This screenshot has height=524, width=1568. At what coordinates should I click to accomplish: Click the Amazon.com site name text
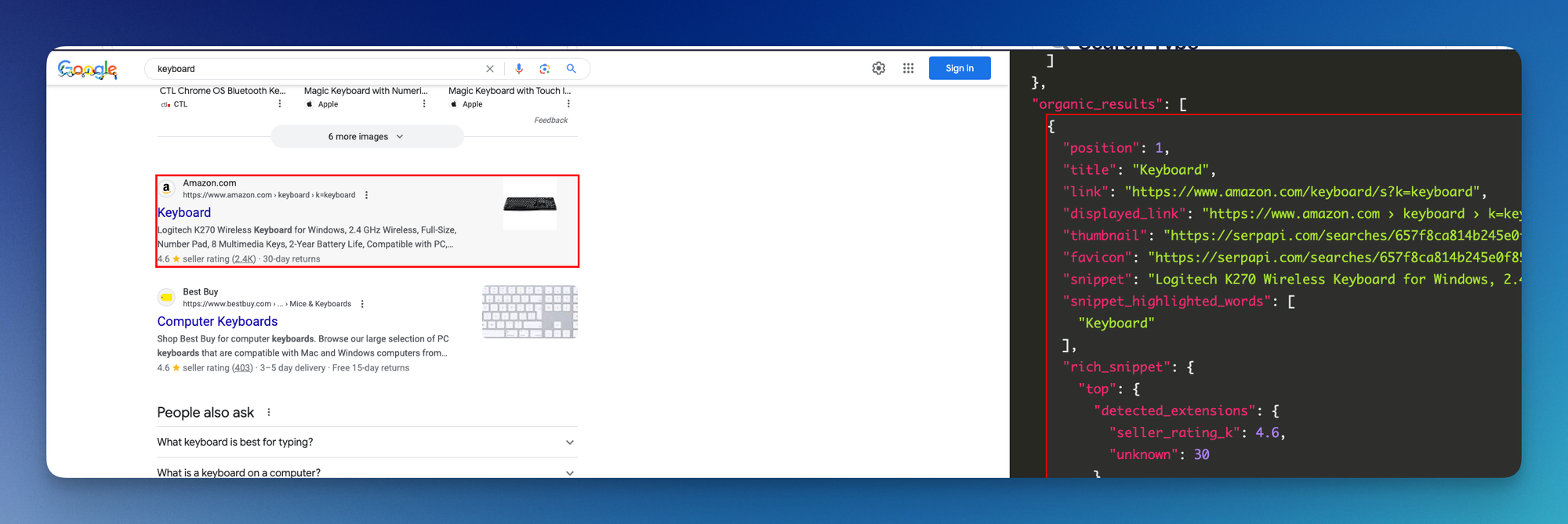point(209,183)
